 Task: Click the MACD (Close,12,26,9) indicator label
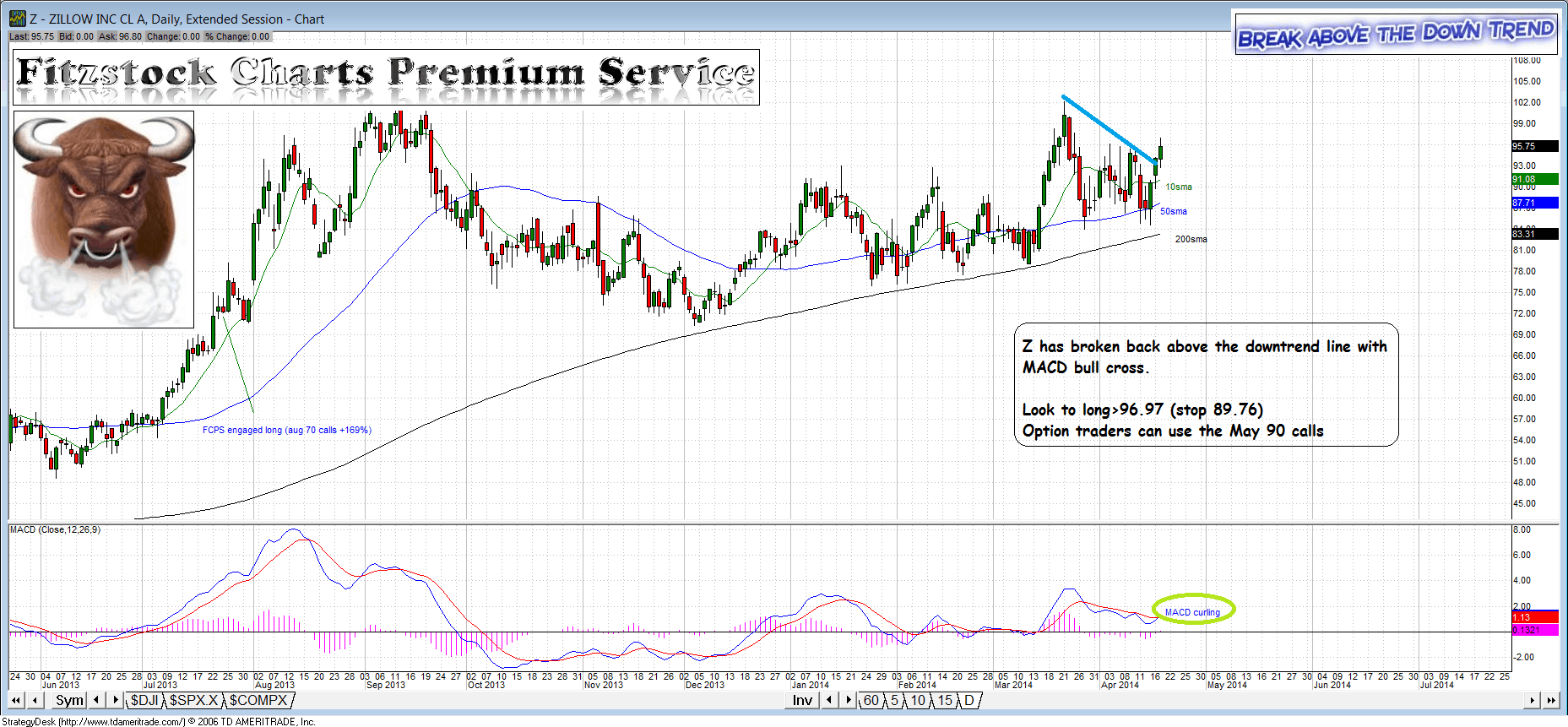coord(55,529)
